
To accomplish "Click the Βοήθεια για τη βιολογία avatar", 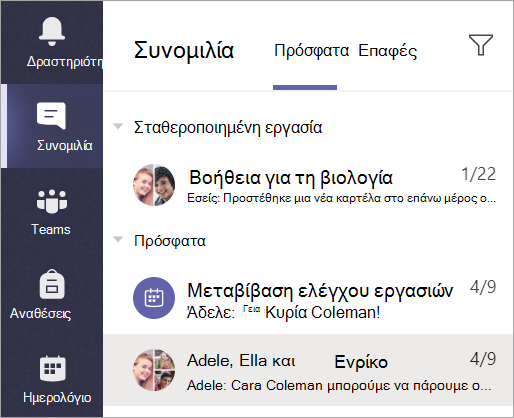I will 154,185.
